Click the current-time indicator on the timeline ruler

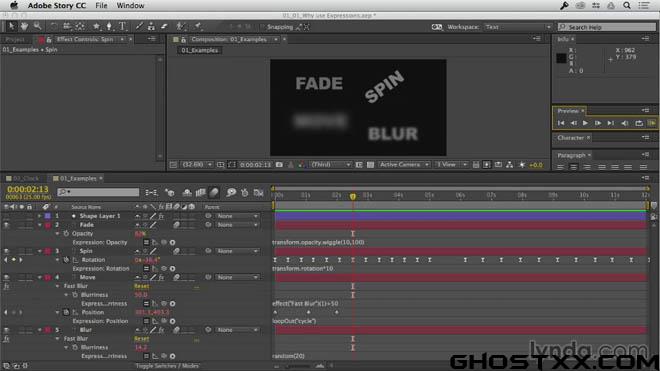click(353, 196)
